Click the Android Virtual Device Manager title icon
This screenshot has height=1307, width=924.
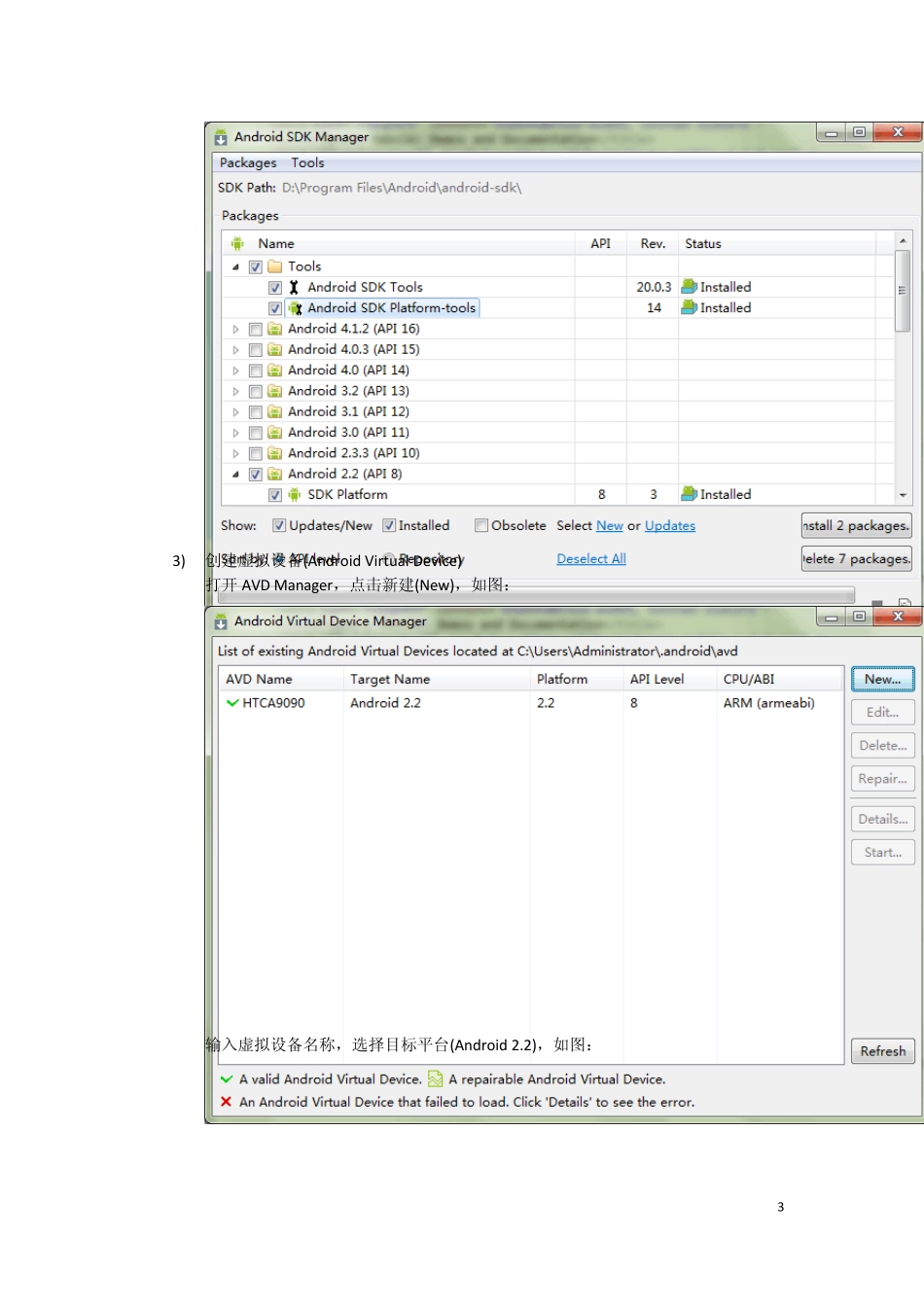(x=221, y=621)
